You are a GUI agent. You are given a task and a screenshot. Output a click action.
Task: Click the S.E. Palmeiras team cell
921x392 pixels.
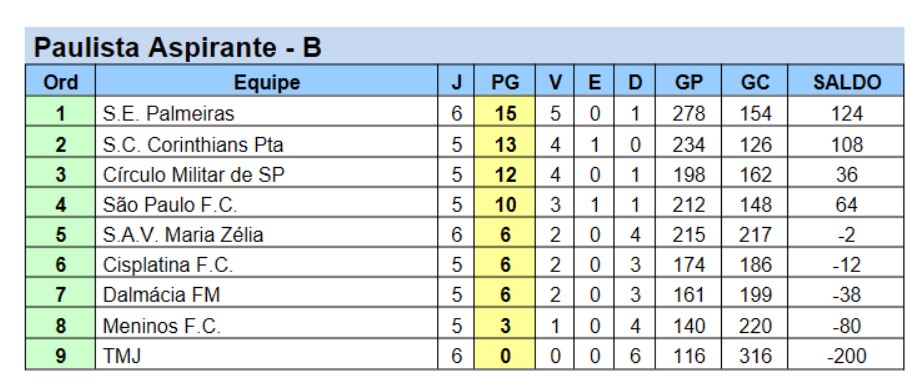[x=267, y=112]
